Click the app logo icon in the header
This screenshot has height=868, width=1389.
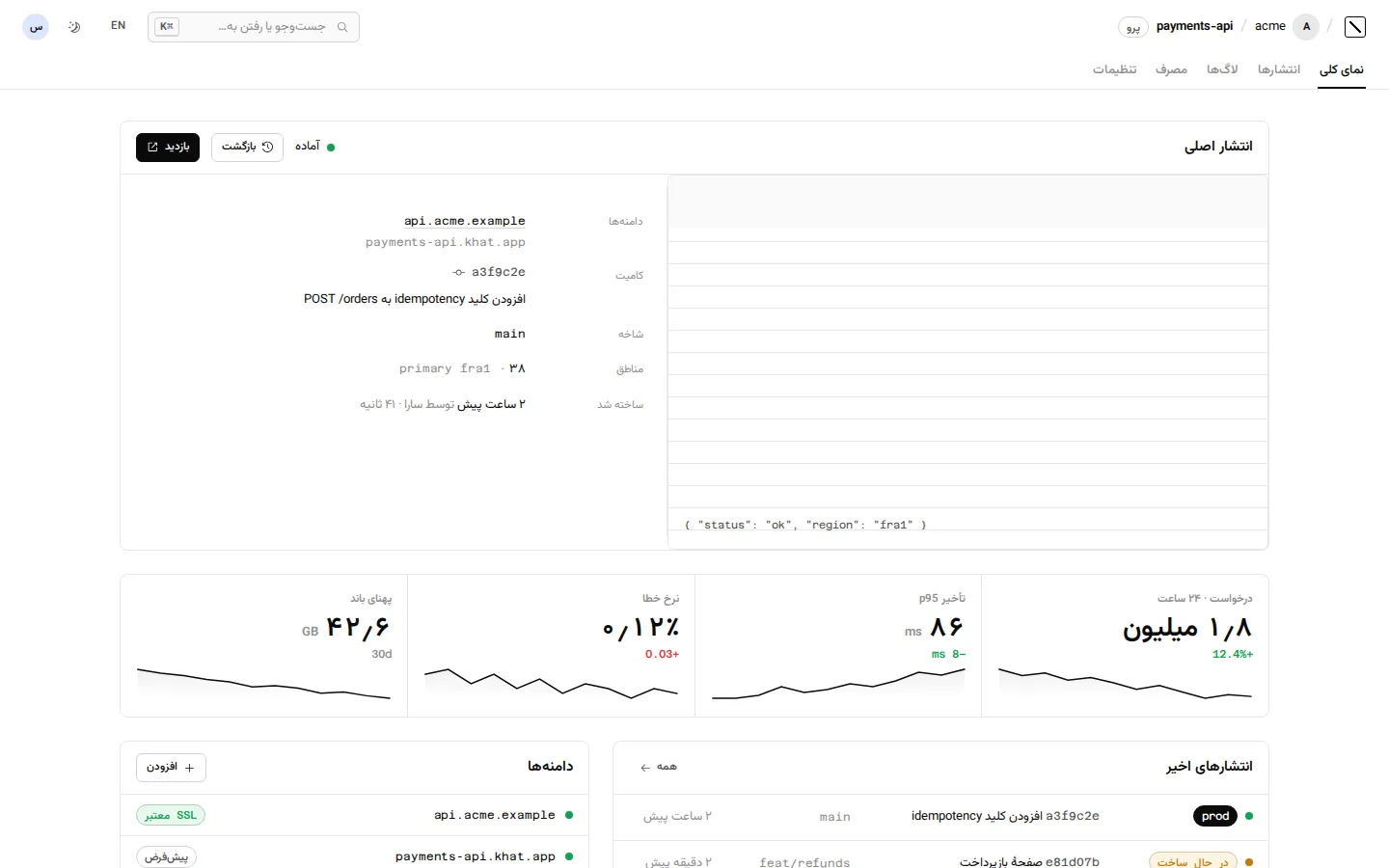(x=1354, y=27)
